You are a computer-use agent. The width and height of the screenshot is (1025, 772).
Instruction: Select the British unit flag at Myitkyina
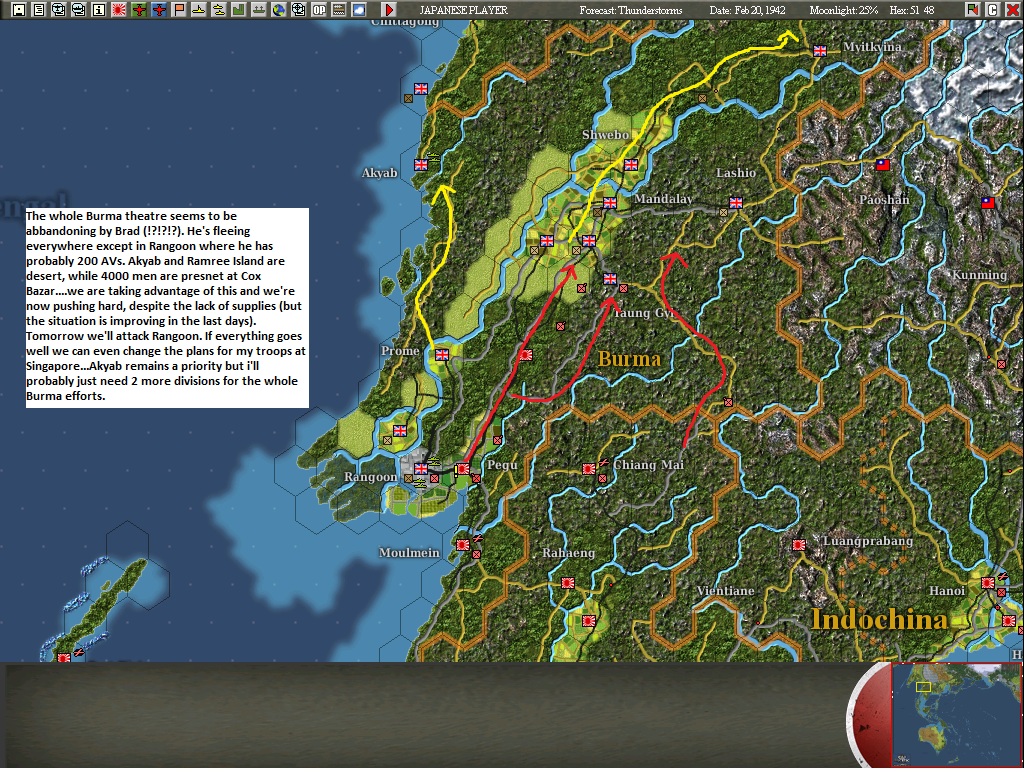819,51
